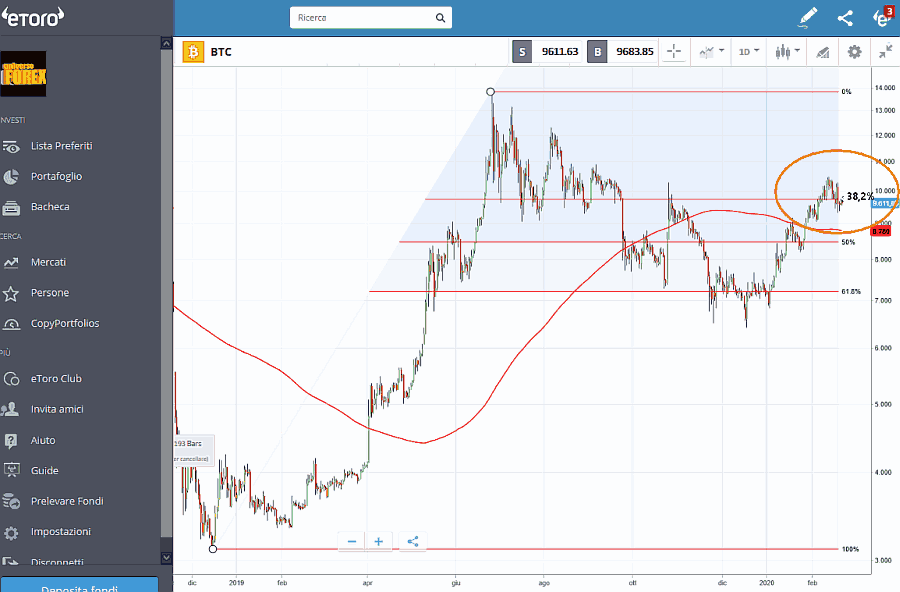The width and height of the screenshot is (900, 592).
Task: Click the share icon in header
Action: click(x=845, y=17)
